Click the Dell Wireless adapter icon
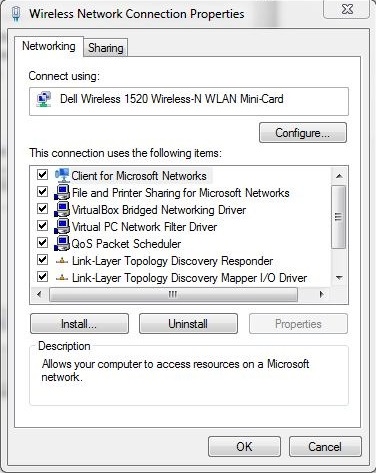The height and width of the screenshot is (473, 376). pyautogui.click(x=44, y=99)
